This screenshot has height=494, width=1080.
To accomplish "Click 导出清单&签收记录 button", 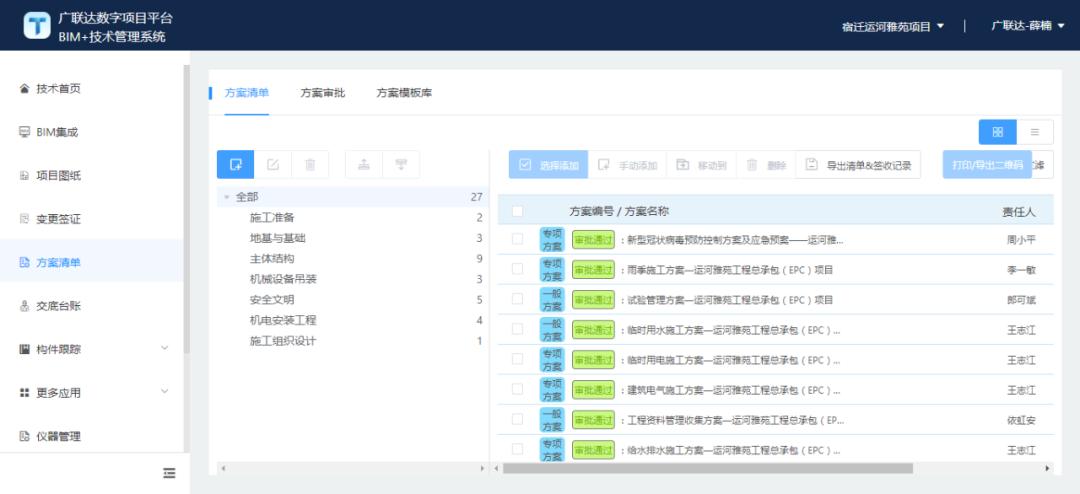I will (x=858, y=165).
